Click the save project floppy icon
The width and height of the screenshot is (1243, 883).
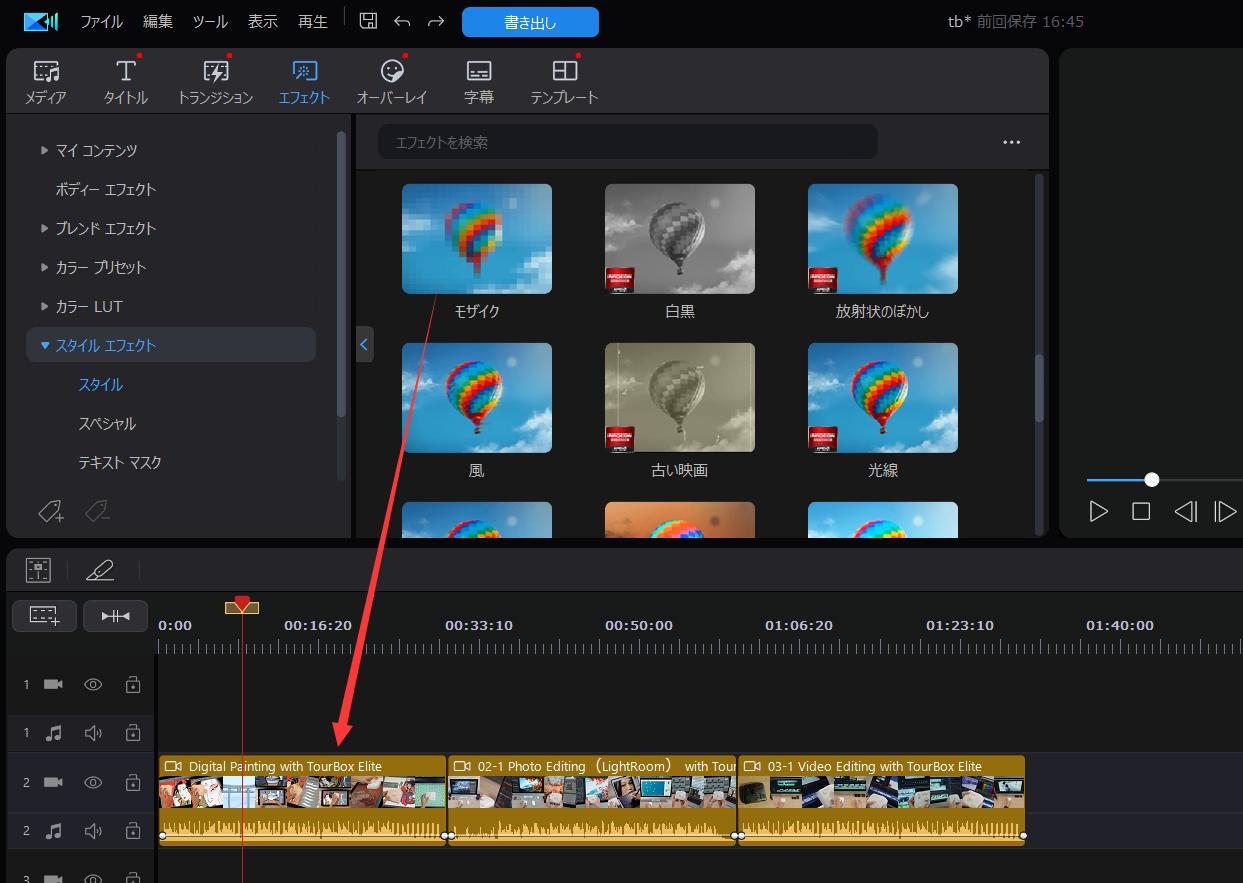pyautogui.click(x=368, y=21)
